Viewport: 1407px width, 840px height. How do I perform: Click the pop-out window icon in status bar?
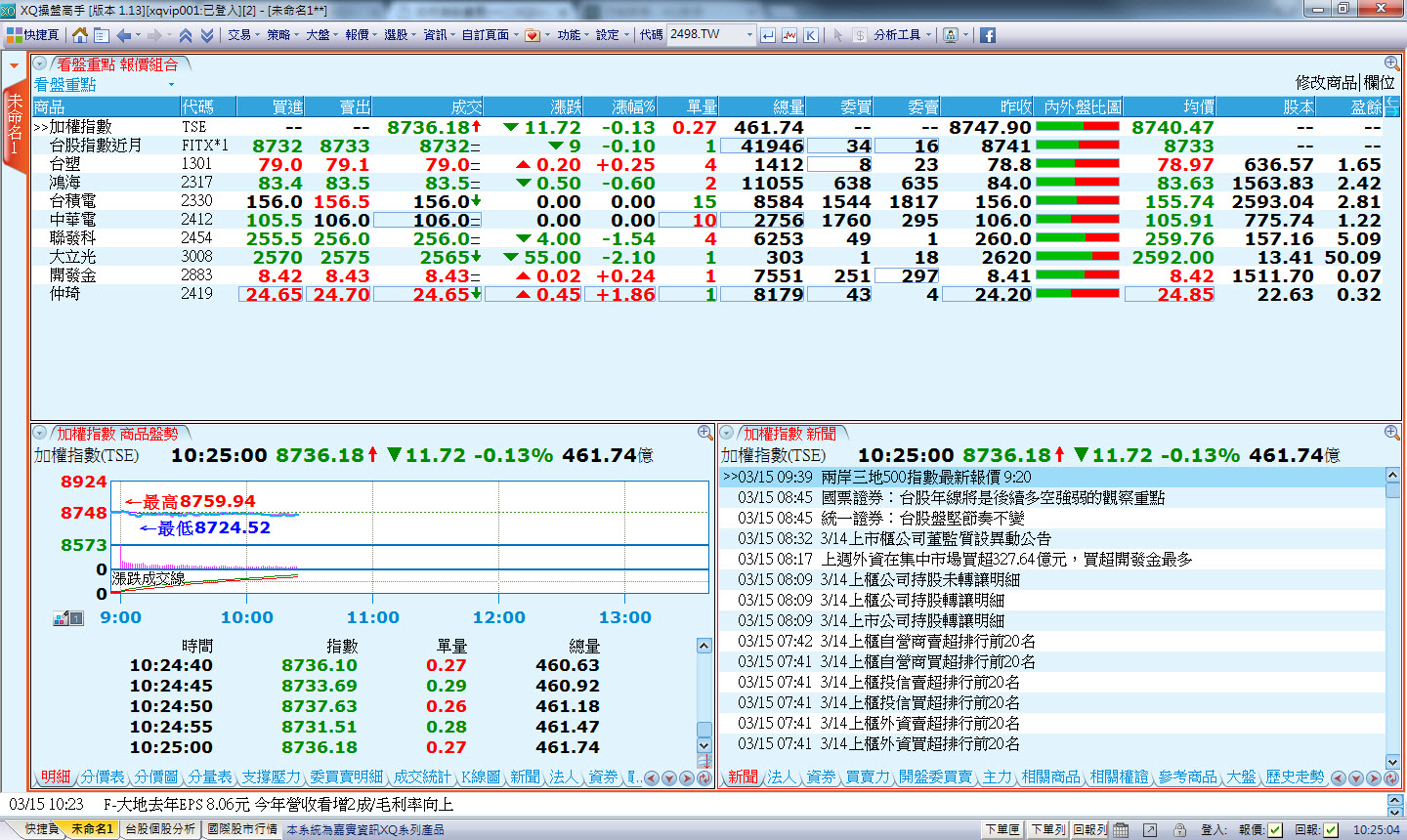point(1150,829)
